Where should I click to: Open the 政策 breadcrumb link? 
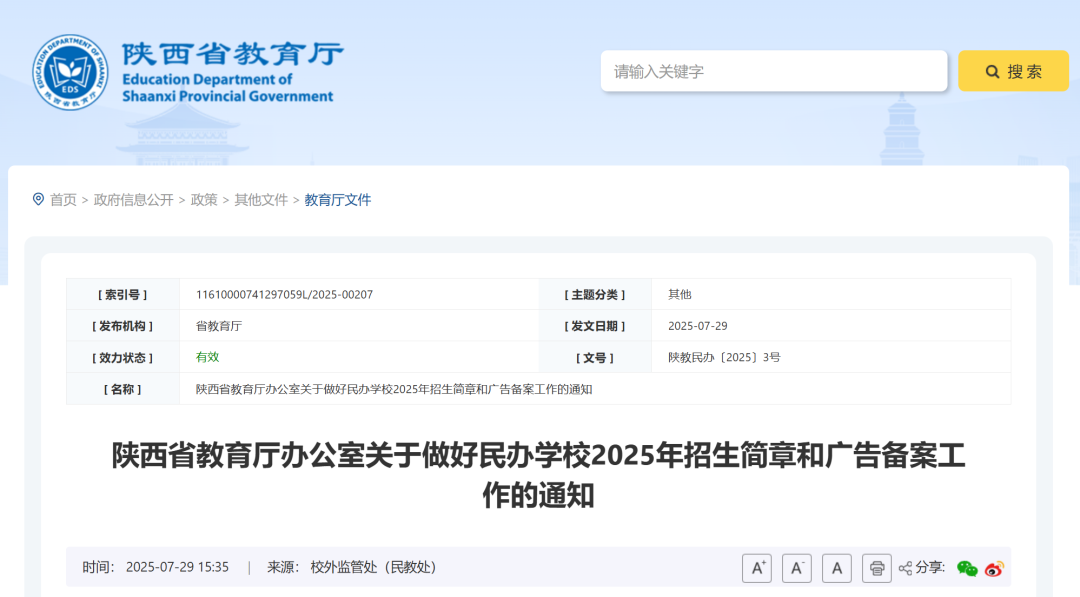click(203, 199)
